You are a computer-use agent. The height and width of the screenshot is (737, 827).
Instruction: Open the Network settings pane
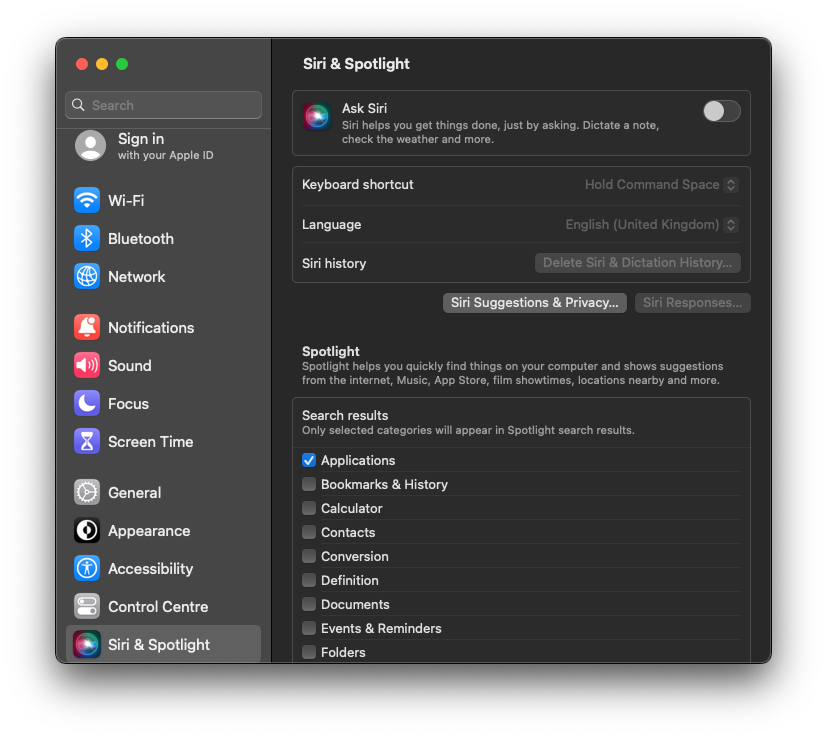[164, 276]
